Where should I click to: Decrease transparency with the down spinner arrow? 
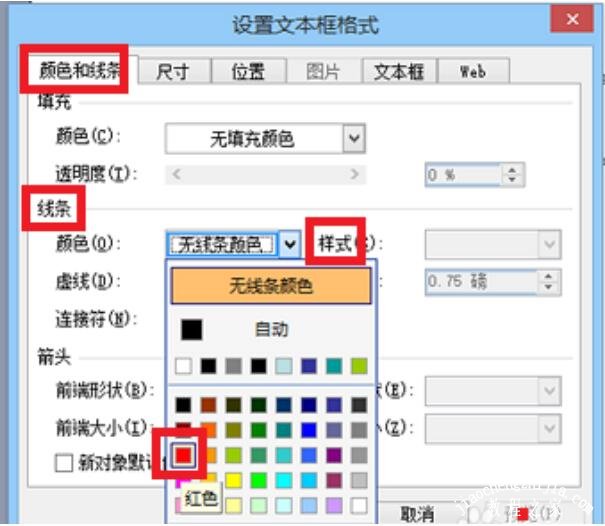click(x=512, y=179)
